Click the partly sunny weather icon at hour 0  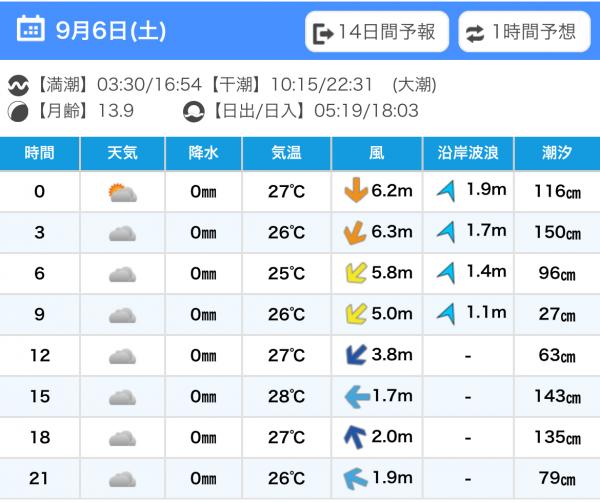coord(122,192)
